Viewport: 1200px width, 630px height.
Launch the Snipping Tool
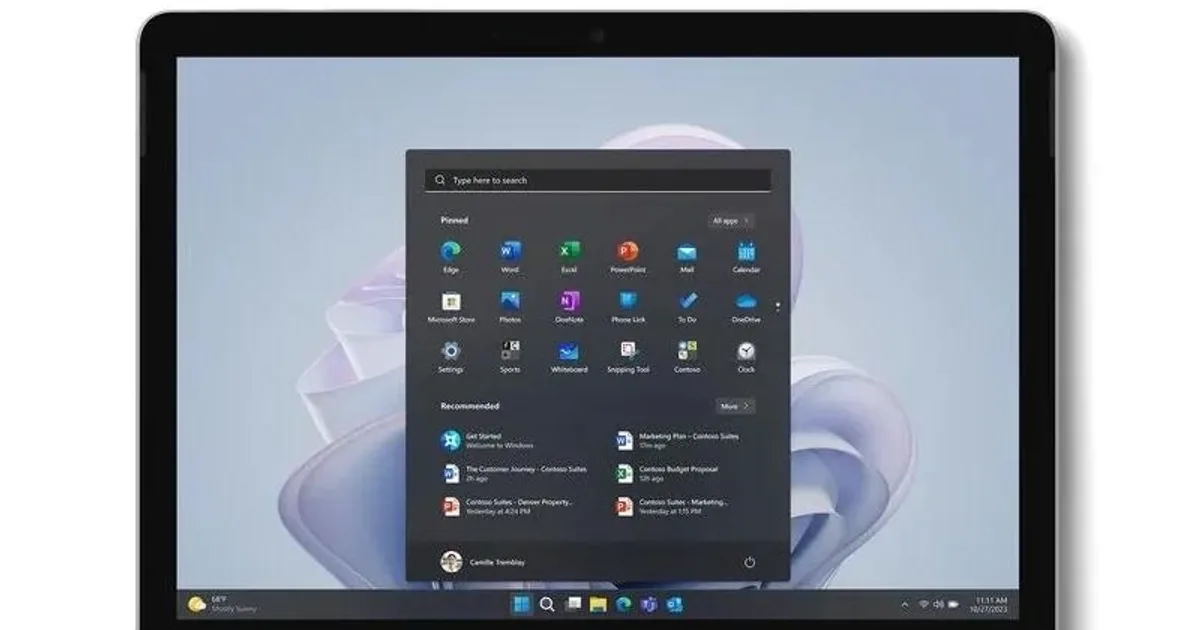coord(628,356)
